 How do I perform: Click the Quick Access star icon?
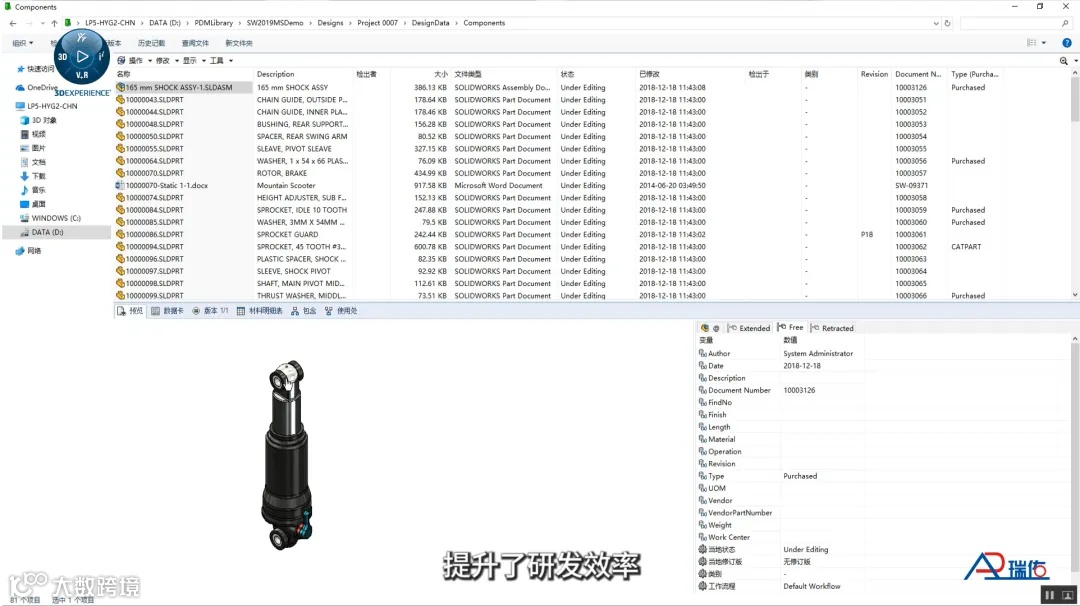[x=21, y=69]
